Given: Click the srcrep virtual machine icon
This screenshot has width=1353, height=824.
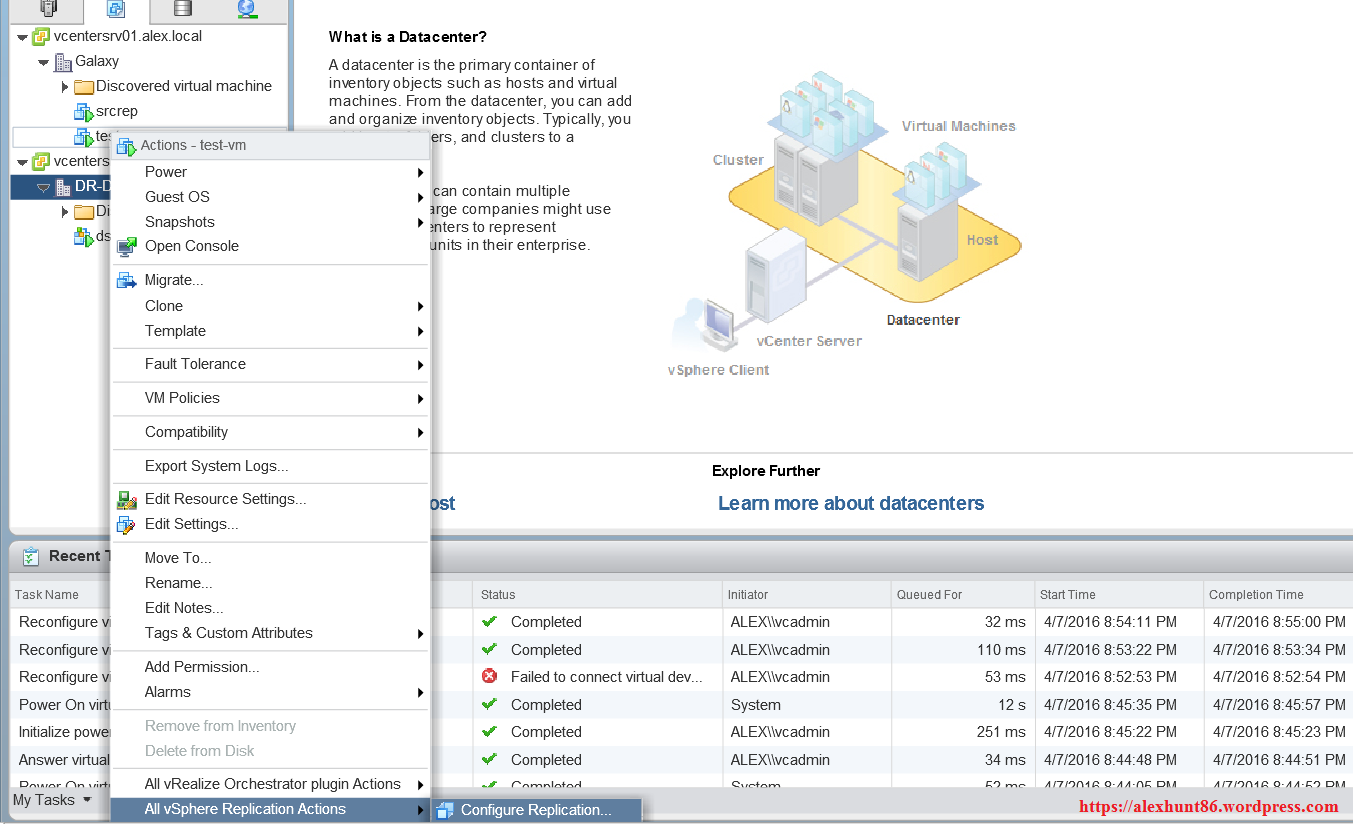Looking at the screenshot, I should 83,111.
